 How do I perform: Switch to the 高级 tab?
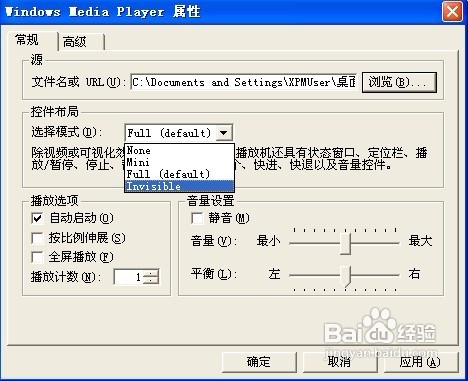(x=81, y=42)
